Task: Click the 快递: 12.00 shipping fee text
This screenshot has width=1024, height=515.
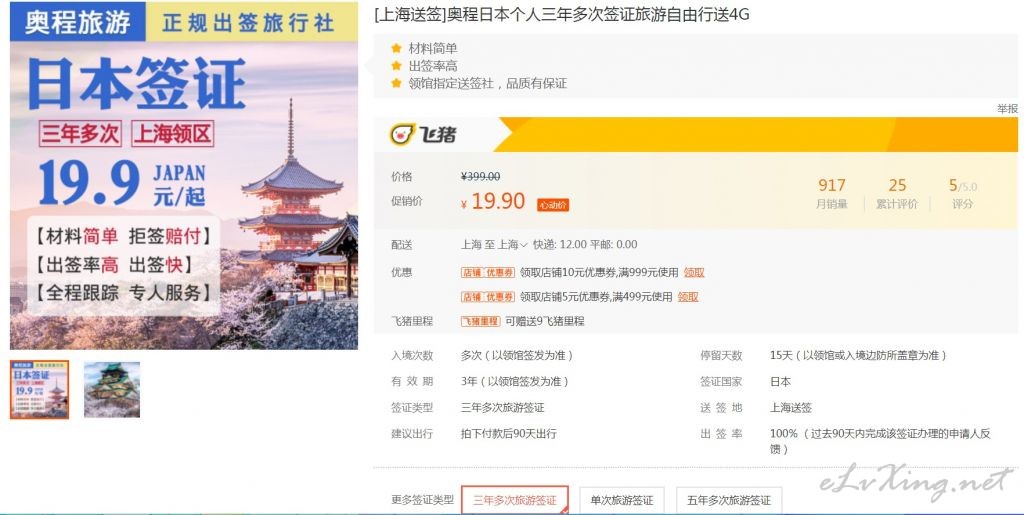Action: coord(560,244)
